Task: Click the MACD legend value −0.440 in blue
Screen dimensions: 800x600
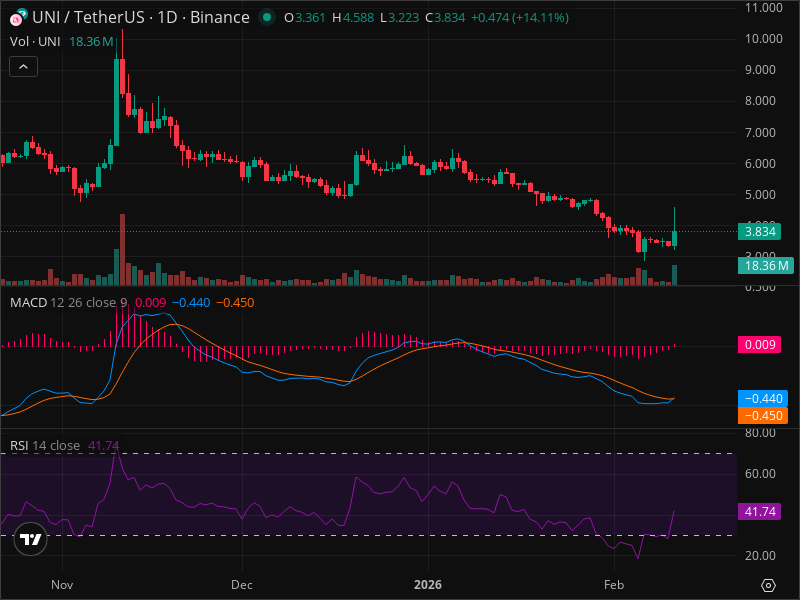Action: tap(191, 303)
